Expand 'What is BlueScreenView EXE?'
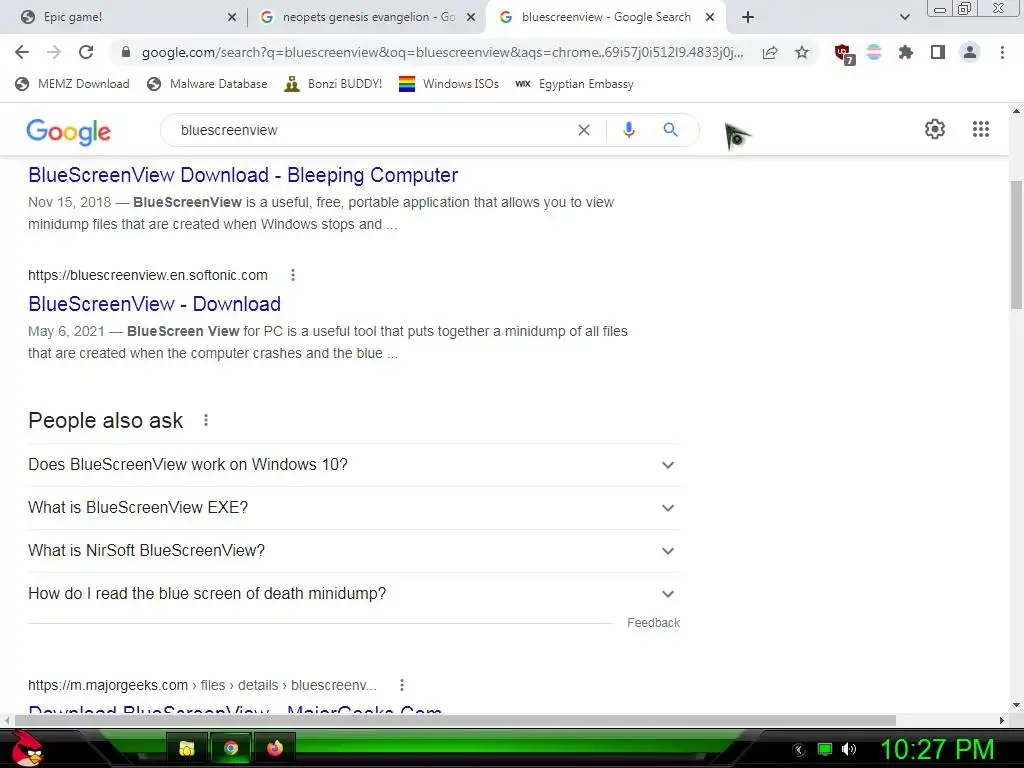 click(354, 508)
